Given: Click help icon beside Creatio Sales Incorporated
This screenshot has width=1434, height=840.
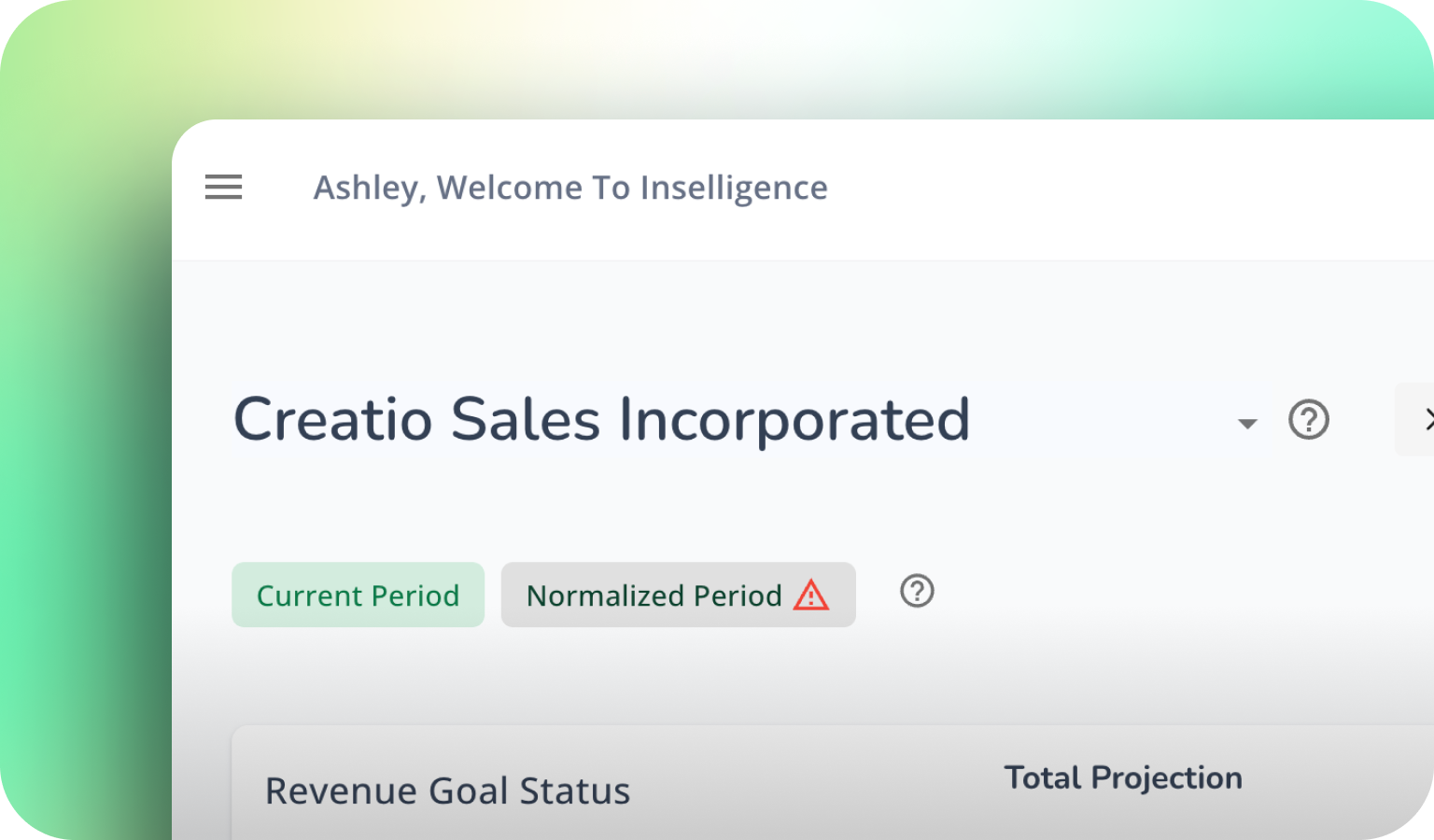Looking at the screenshot, I should 1308,420.
